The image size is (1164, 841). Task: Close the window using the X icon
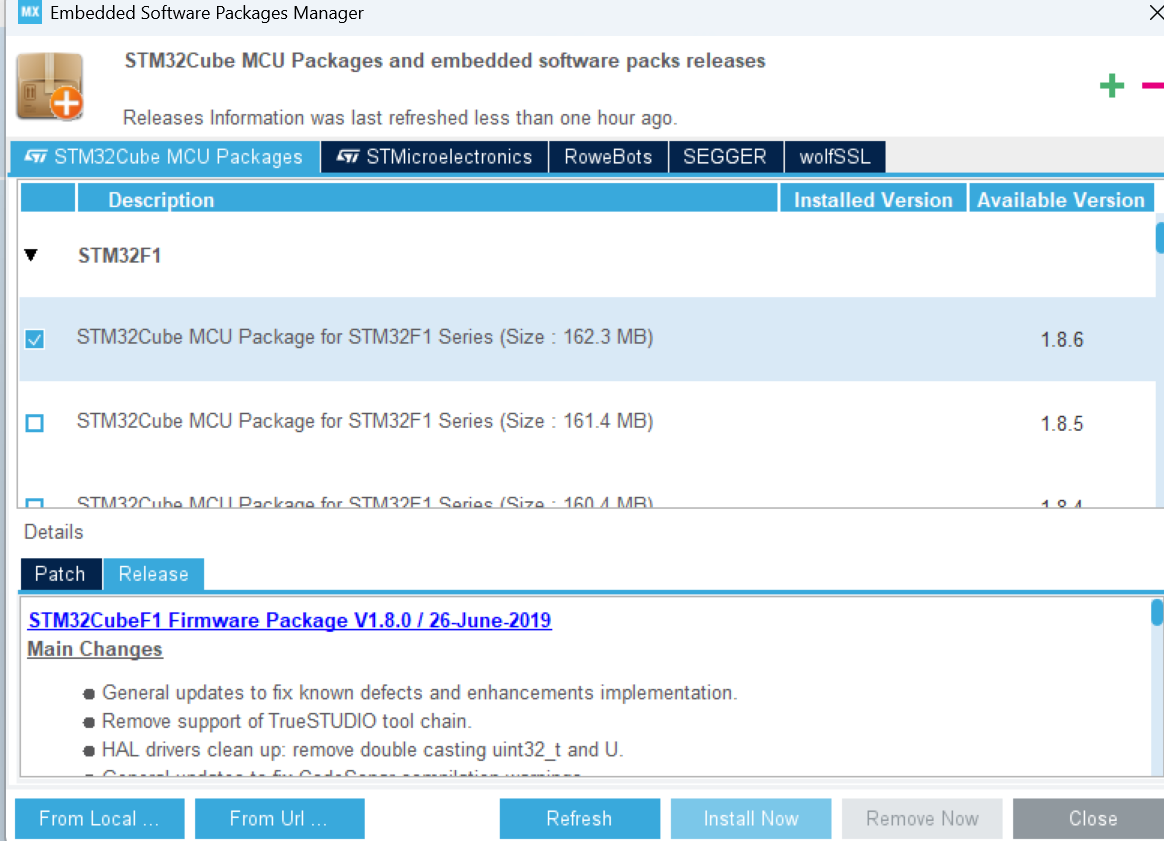tap(1156, 12)
